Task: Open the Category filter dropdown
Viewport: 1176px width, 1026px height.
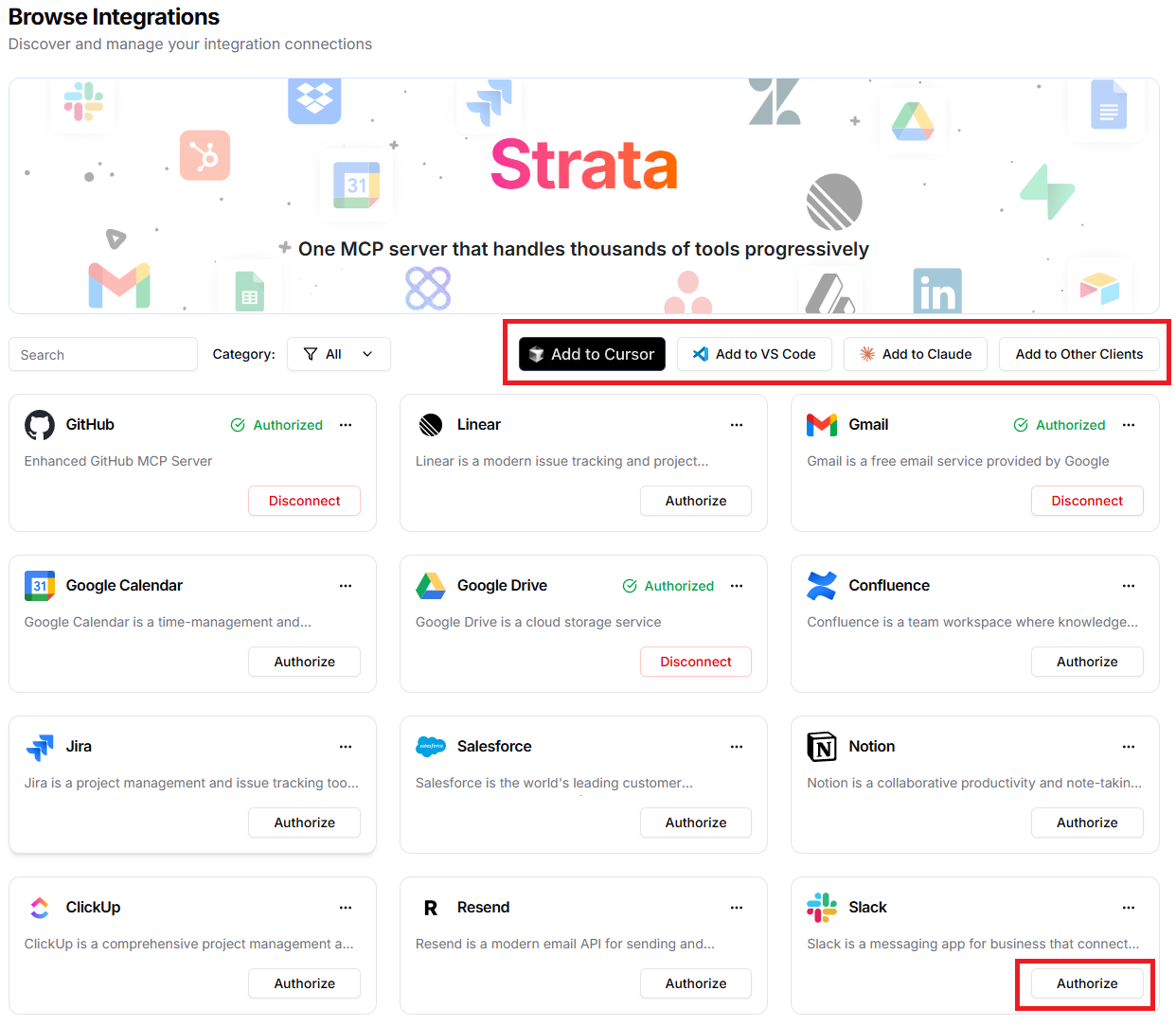Action: [338, 354]
